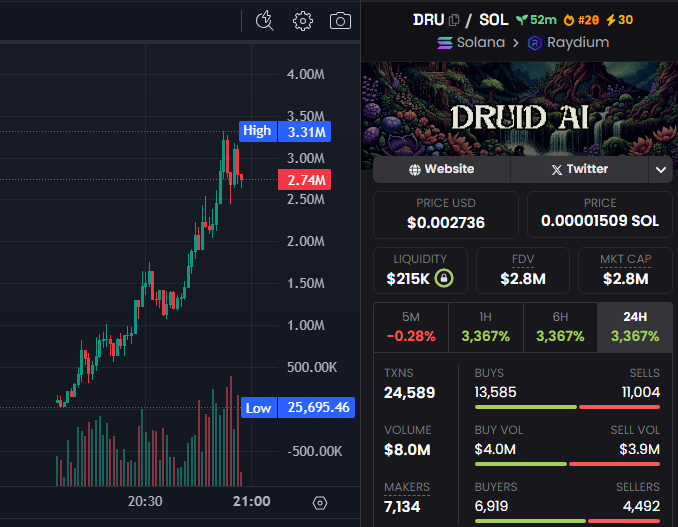Screen dimensions: 678x527
Task: Click the TXNS 24,589 value
Action: click(409, 393)
